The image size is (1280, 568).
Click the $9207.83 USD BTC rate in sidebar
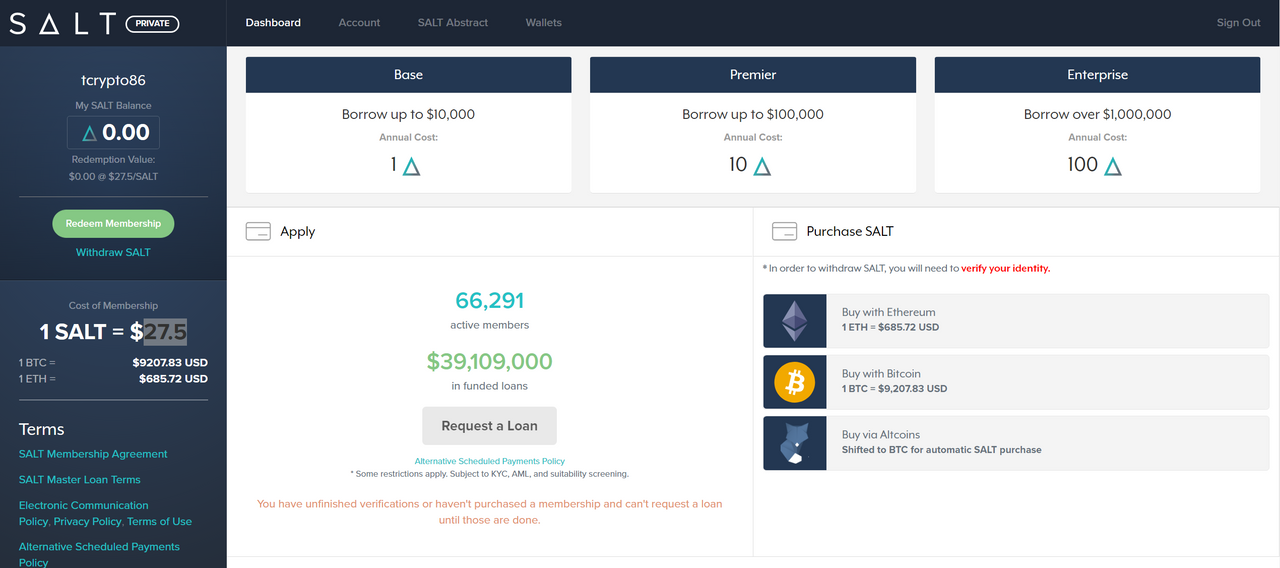[x=170, y=363]
